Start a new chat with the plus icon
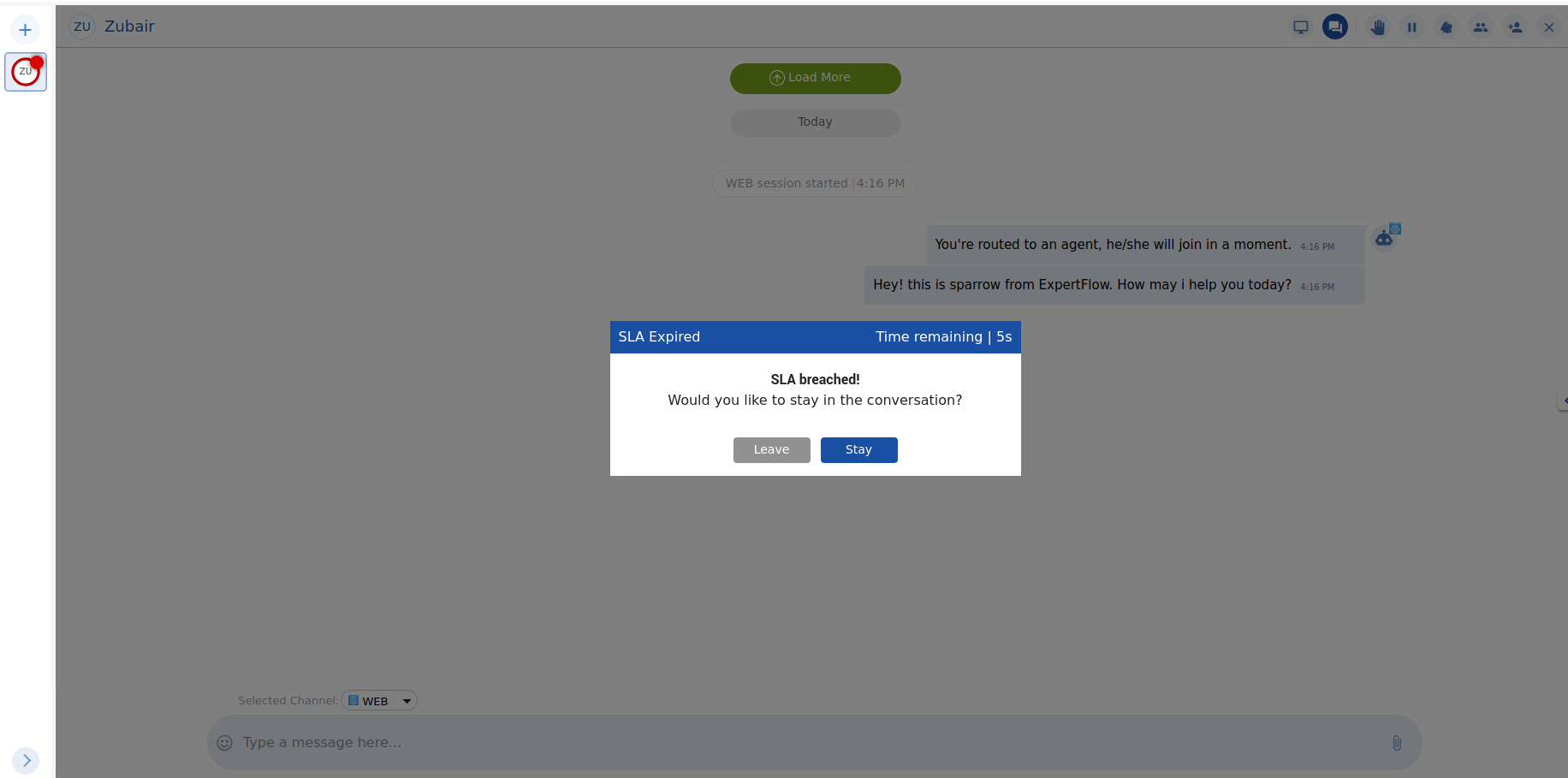The image size is (1568, 778). click(25, 28)
